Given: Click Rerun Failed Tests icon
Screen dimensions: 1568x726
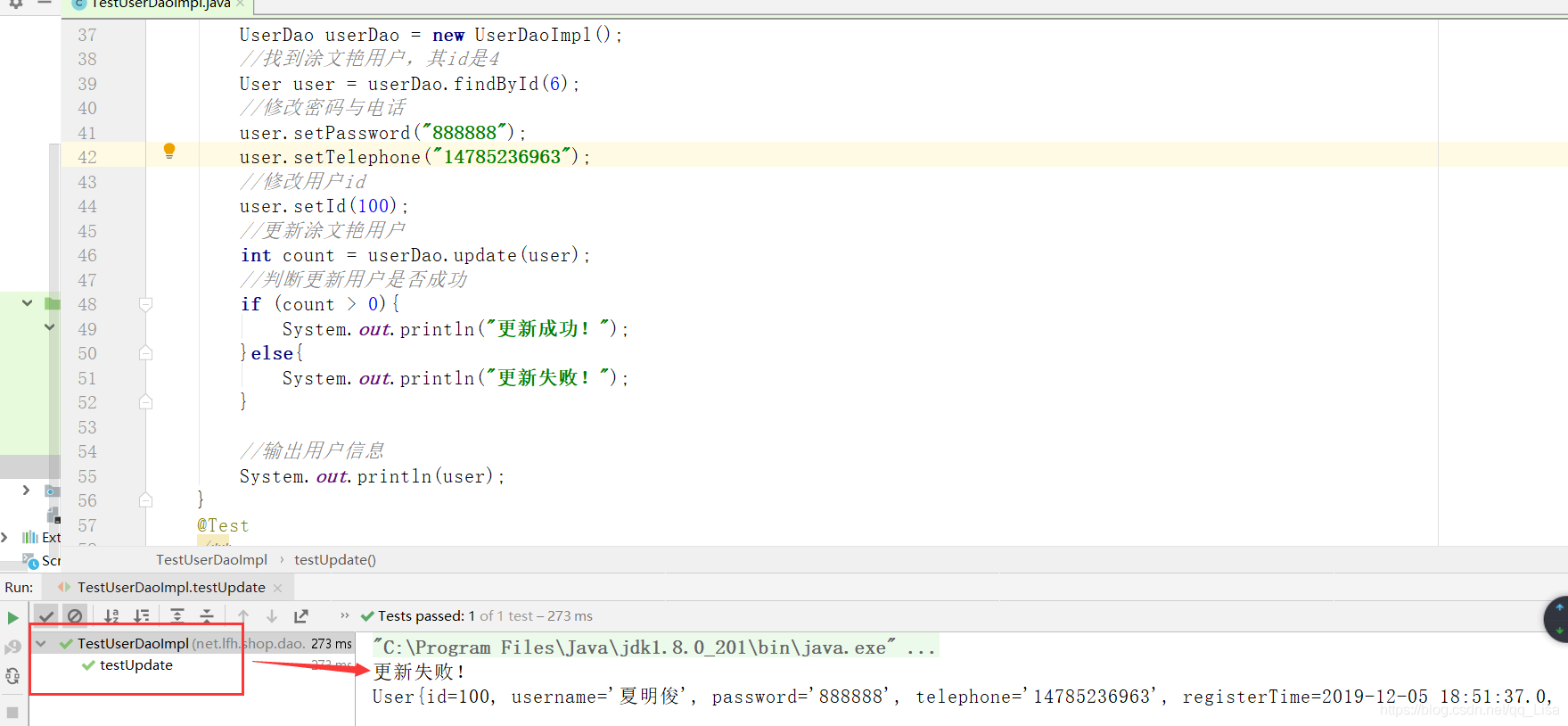Looking at the screenshot, I should pyautogui.click(x=12, y=647).
